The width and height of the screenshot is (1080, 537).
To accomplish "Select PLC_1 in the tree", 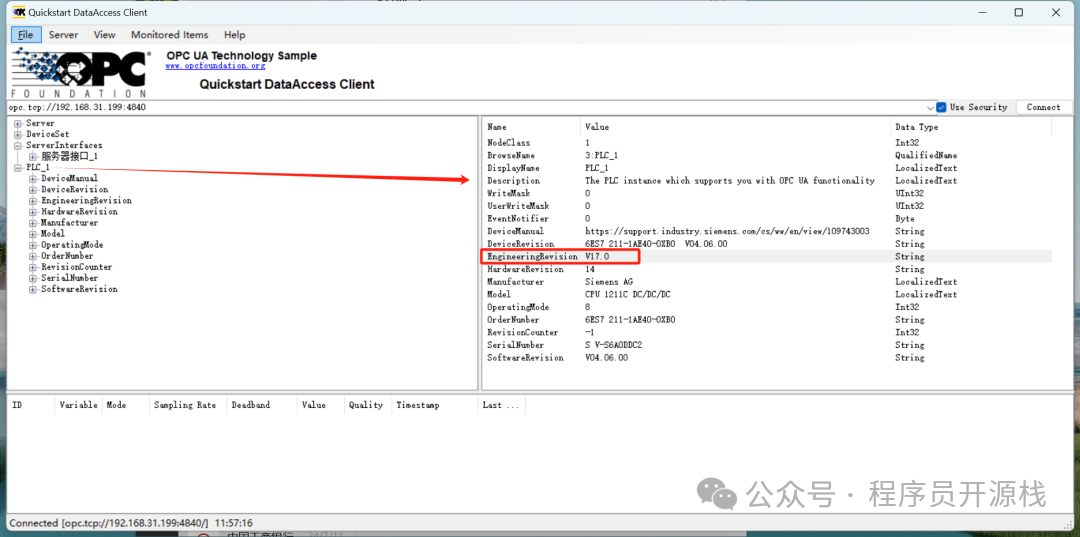I will click(x=38, y=167).
